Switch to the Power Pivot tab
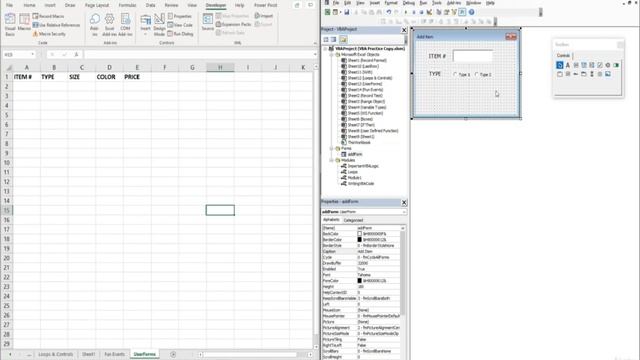 tap(265, 5)
